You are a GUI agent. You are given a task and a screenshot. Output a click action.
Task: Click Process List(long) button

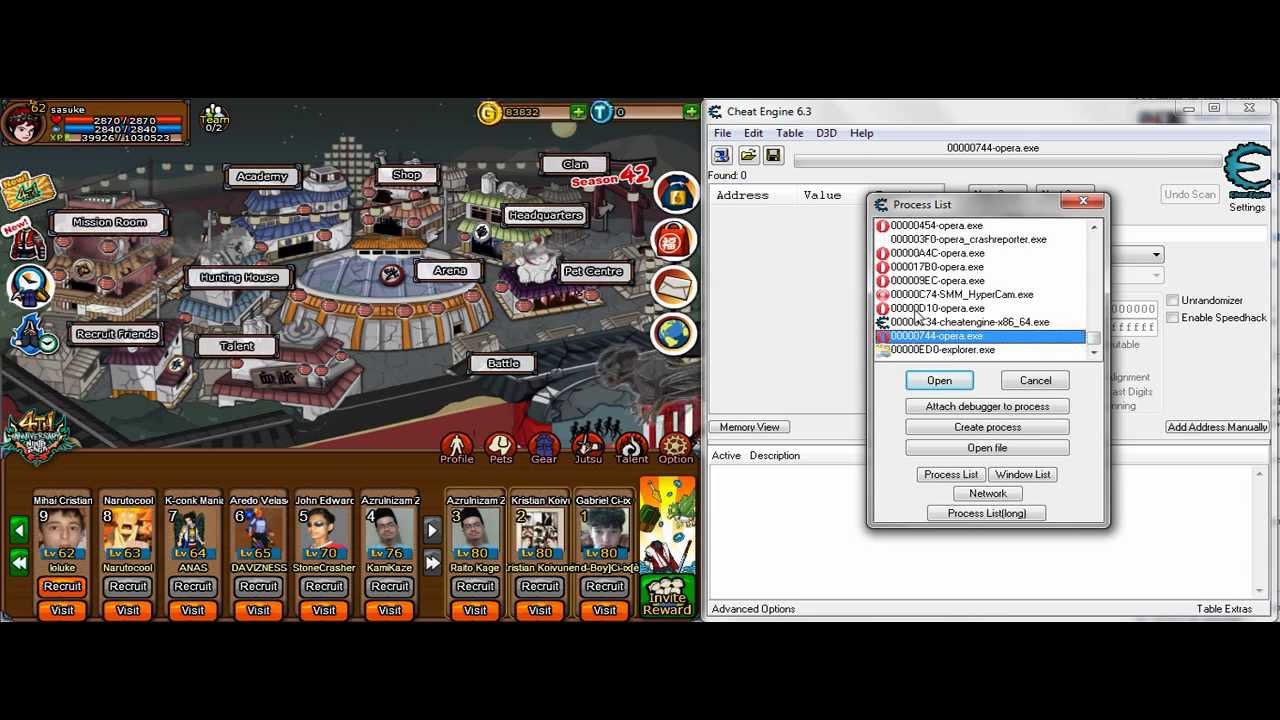pos(987,513)
